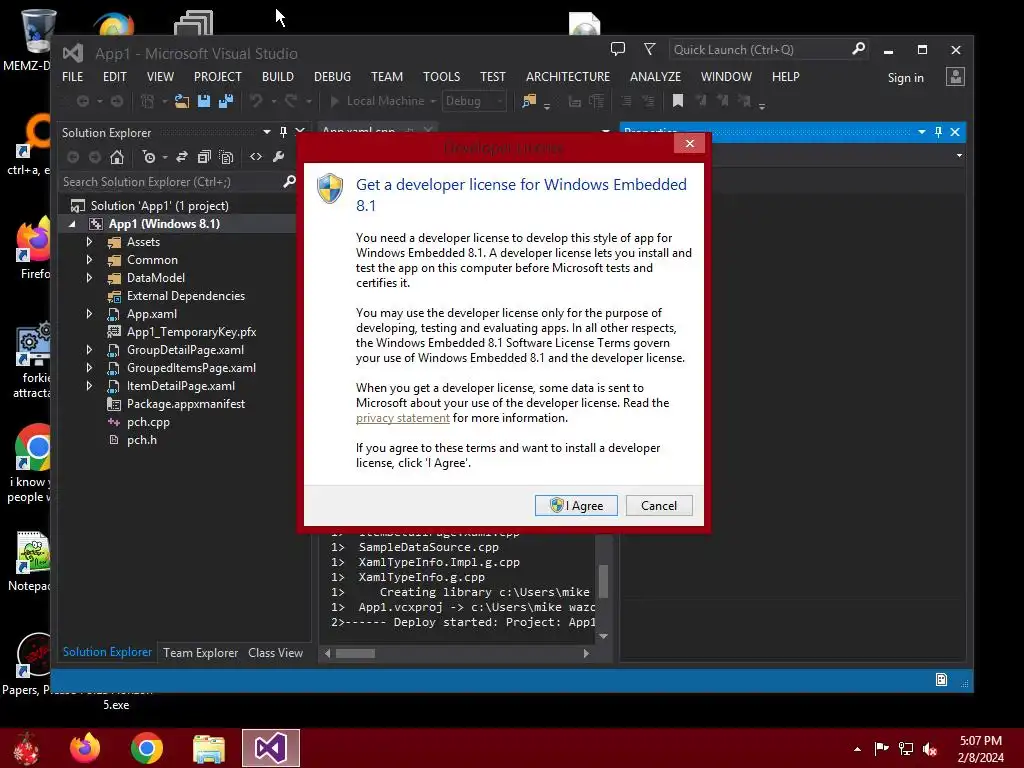Open the ARCHITECTURE menu
The height and width of the screenshot is (768, 1024).
[x=568, y=76]
